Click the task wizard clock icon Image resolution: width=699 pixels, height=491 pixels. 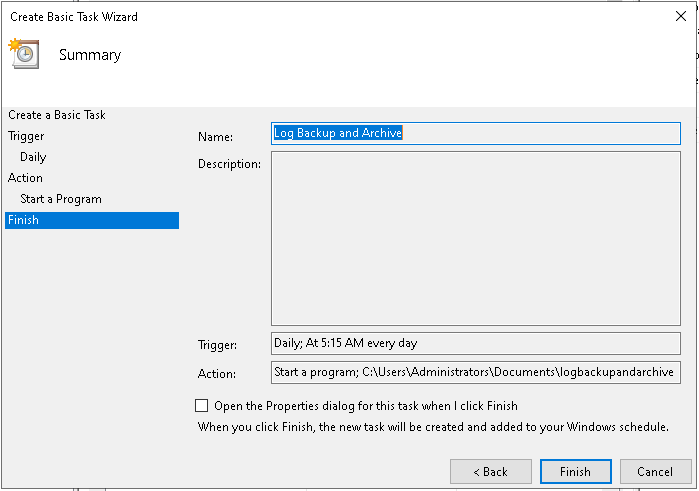pyautogui.click(x=23, y=54)
